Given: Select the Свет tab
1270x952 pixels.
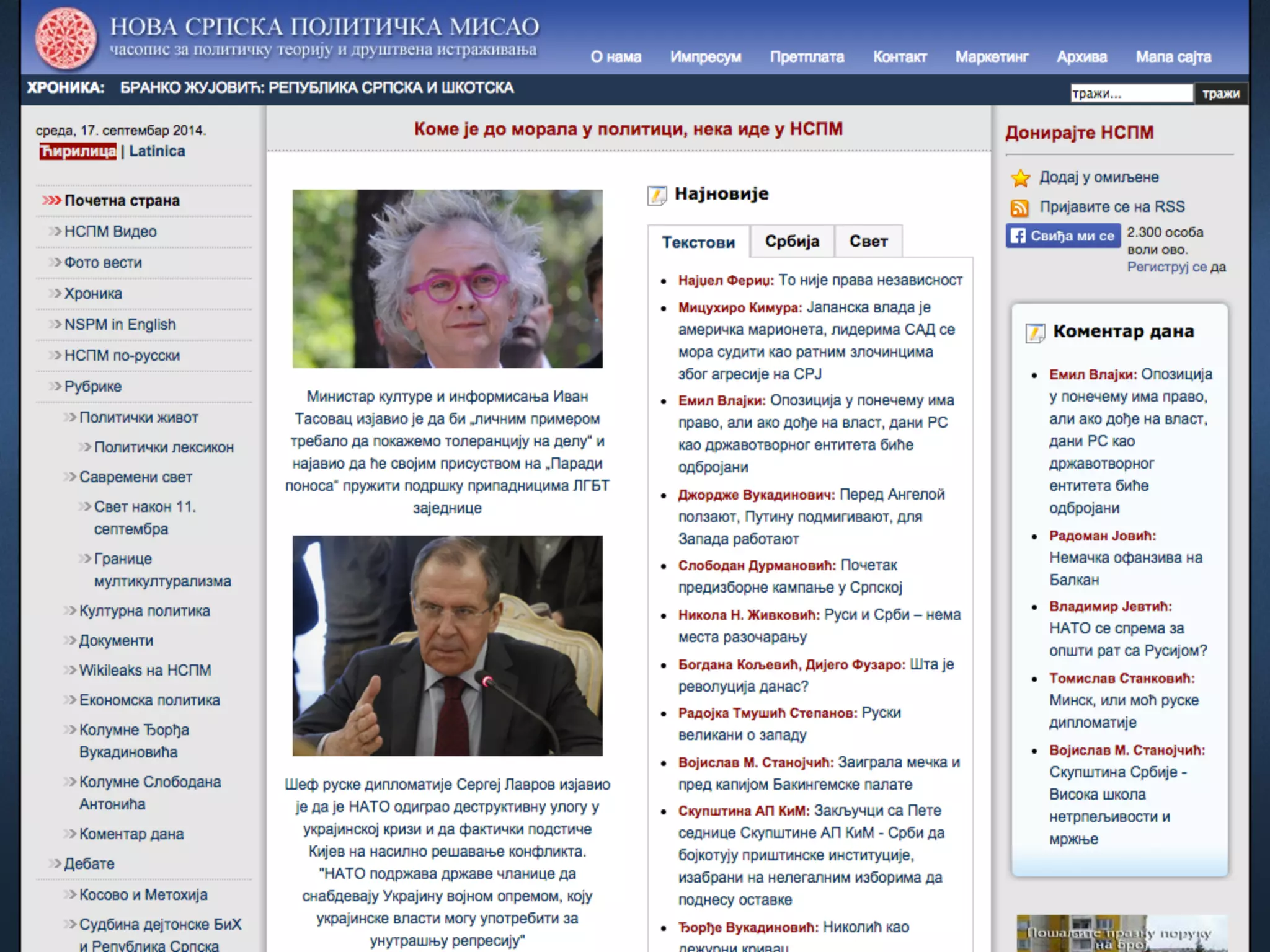Looking at the screenshot, I should click(x=868, y=241).
